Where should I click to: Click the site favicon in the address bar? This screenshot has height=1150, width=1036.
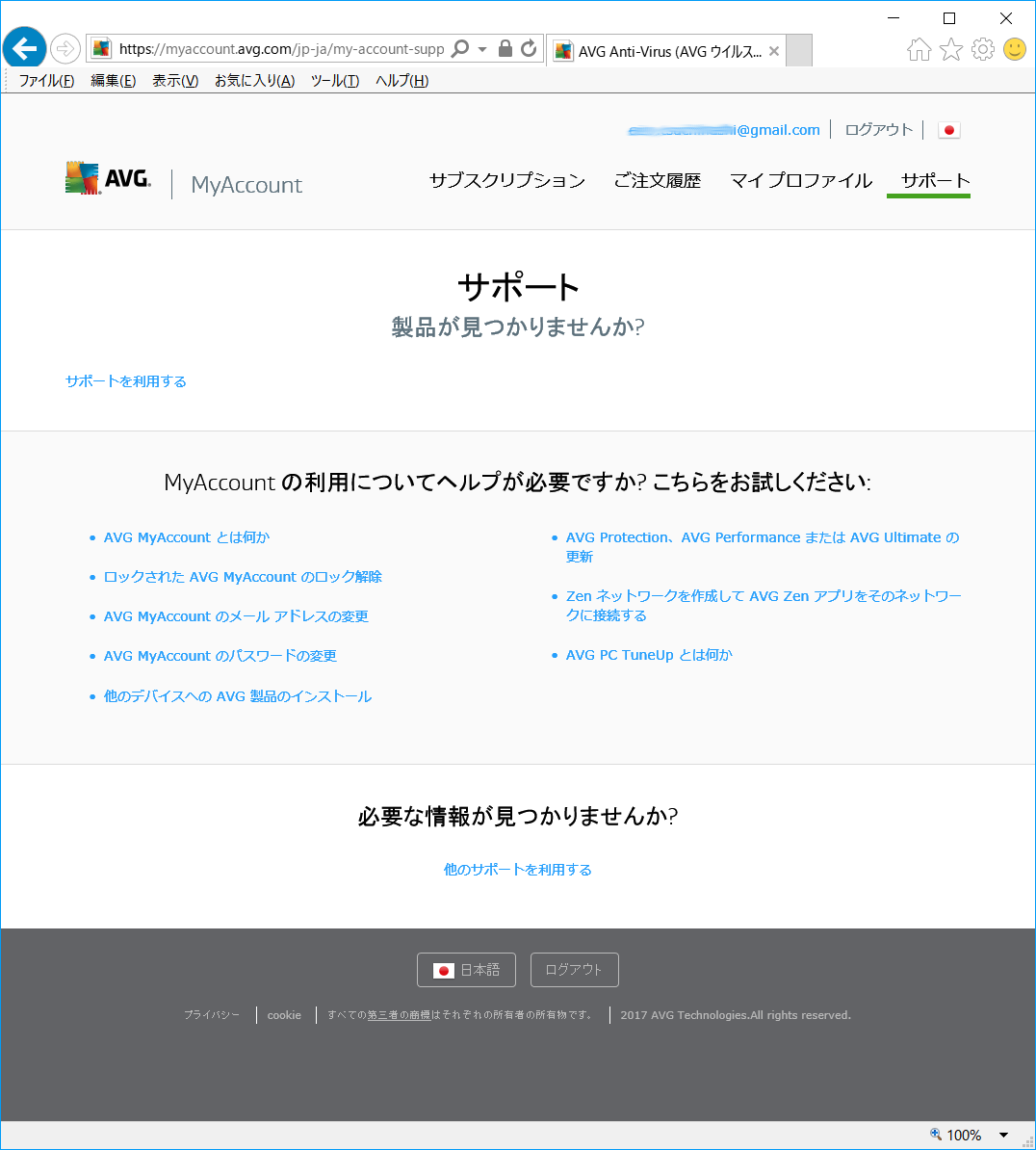tap(101, 48)
